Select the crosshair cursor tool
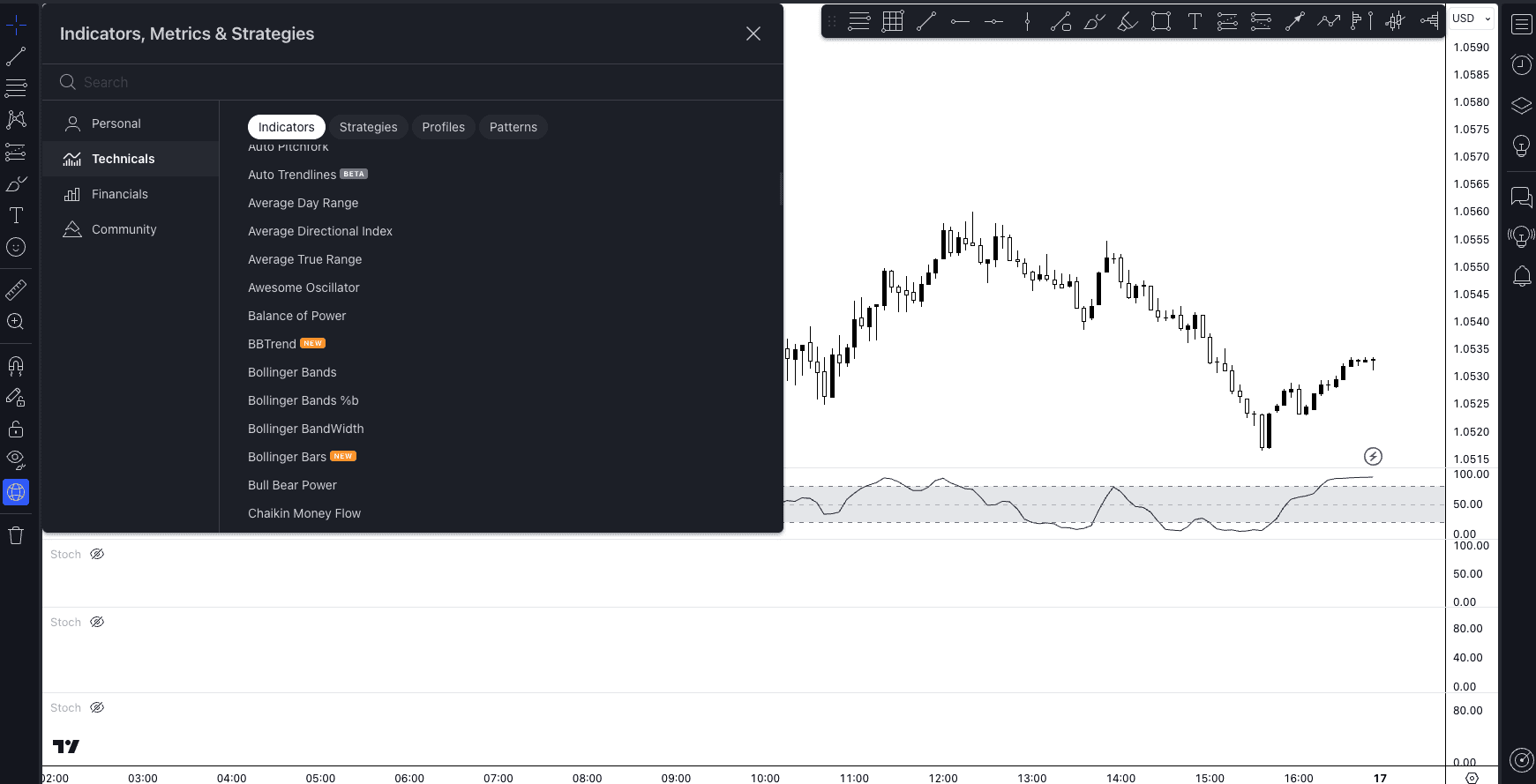1536x784 pixels. coord(16,25)
